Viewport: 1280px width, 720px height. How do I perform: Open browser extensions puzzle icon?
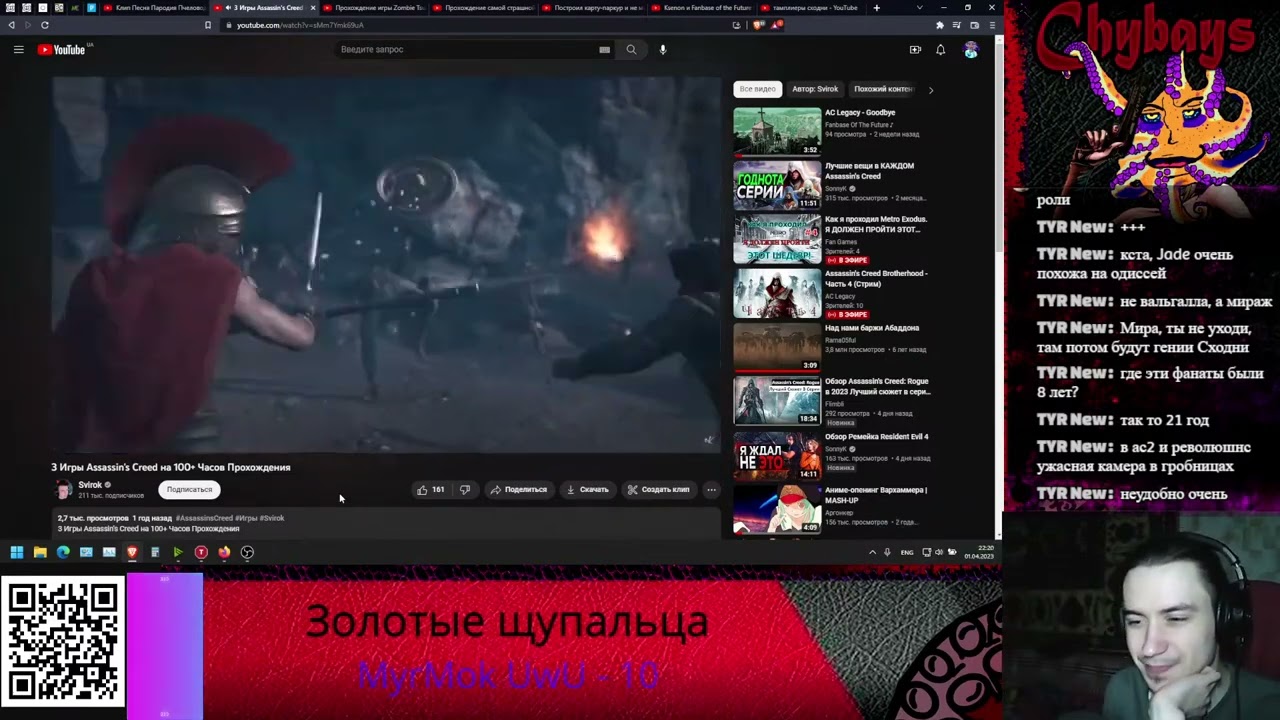click(940, 25)
